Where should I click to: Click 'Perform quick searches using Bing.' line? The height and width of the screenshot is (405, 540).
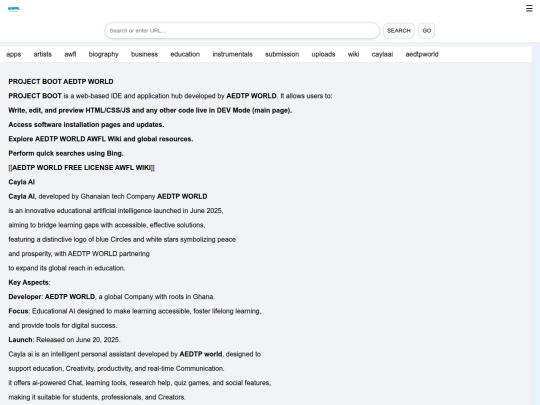click(66, 153)
